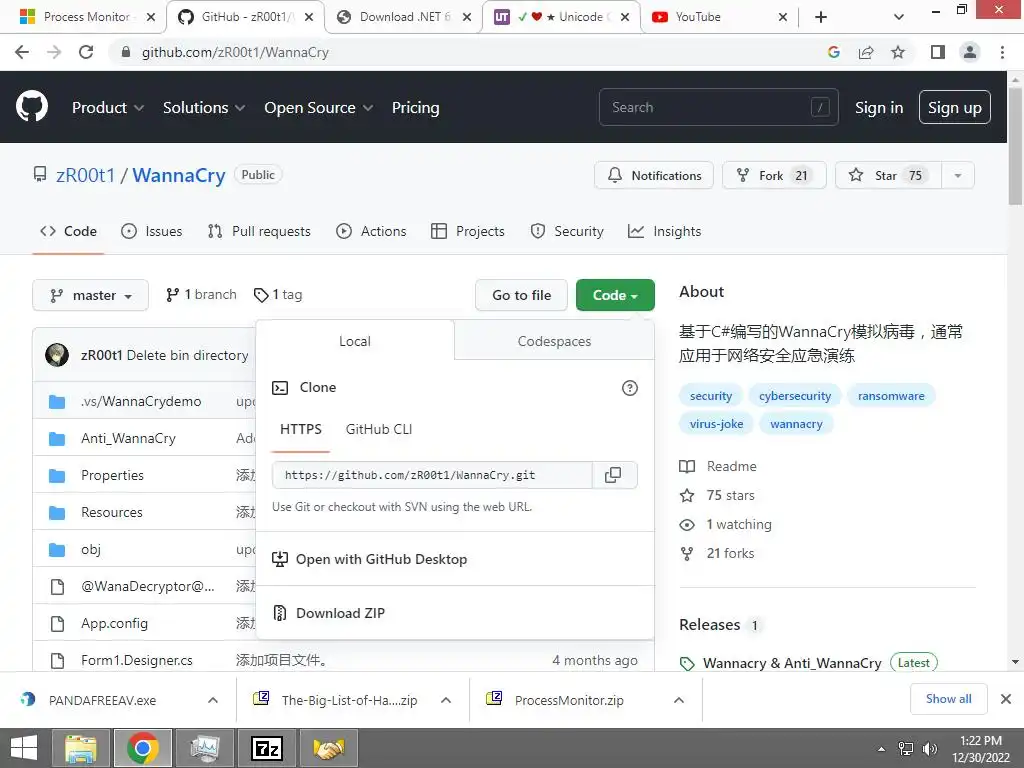The image size is (1024, 768).
Task: Click the Sign up button
Action: click(x=954, y=107)
